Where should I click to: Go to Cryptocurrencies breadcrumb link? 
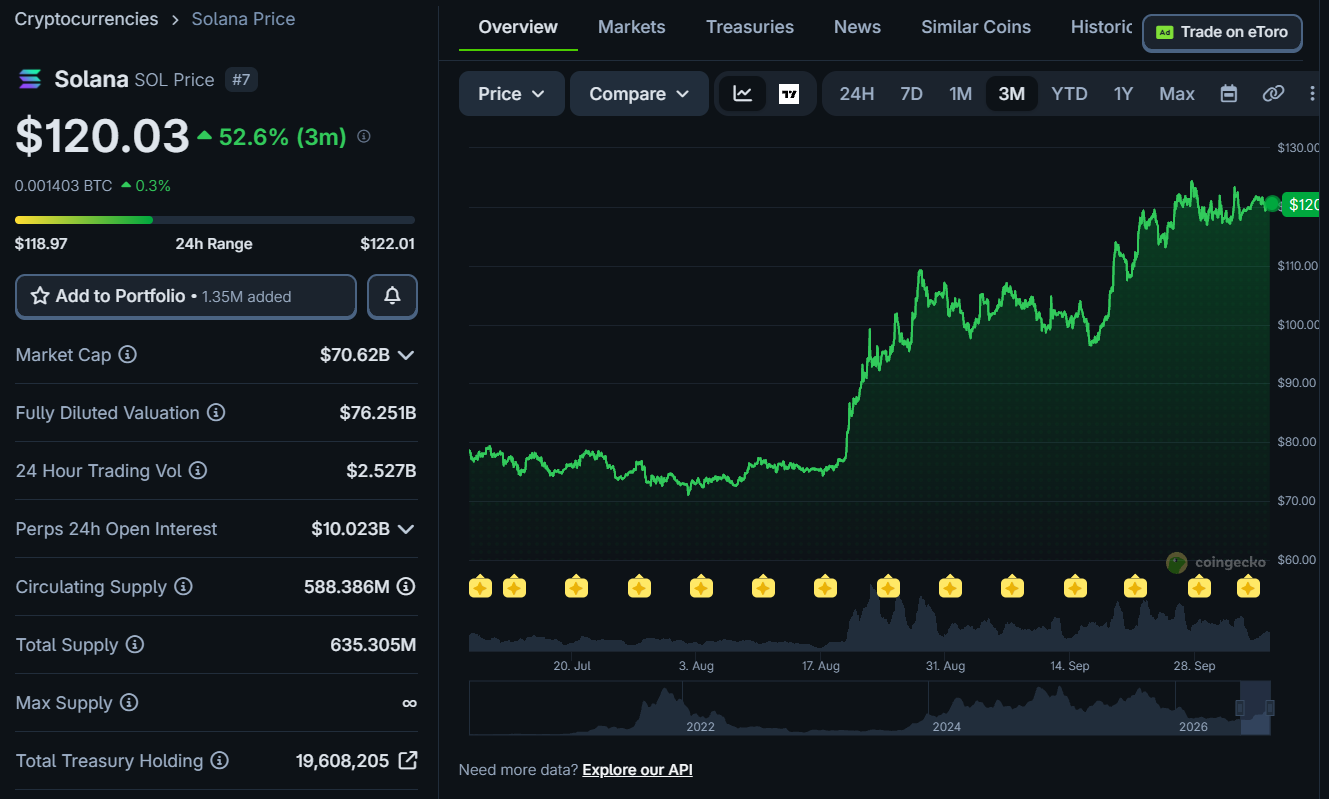[86, 19]
